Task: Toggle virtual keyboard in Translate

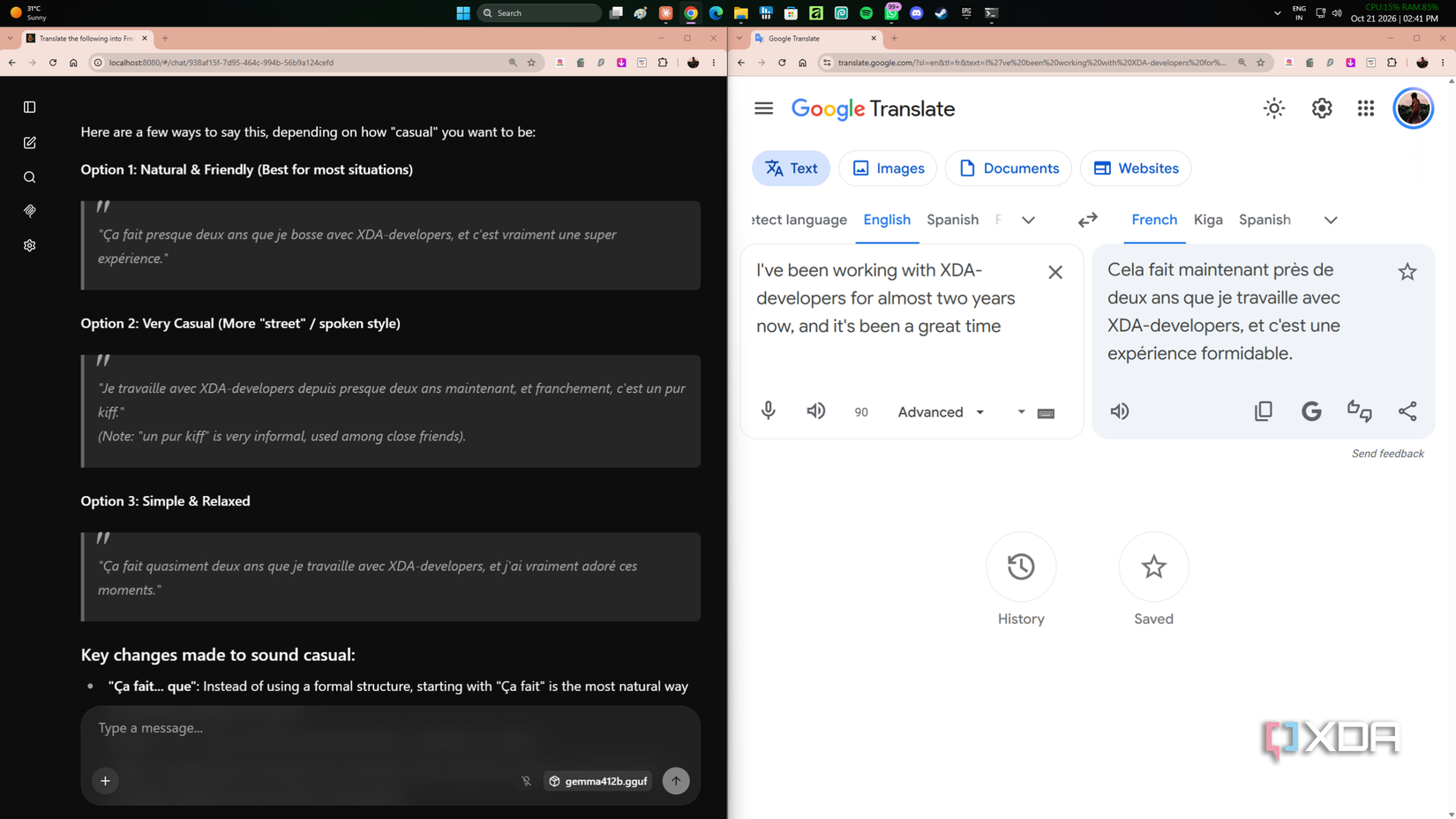Action: [x=1046, y=413]
